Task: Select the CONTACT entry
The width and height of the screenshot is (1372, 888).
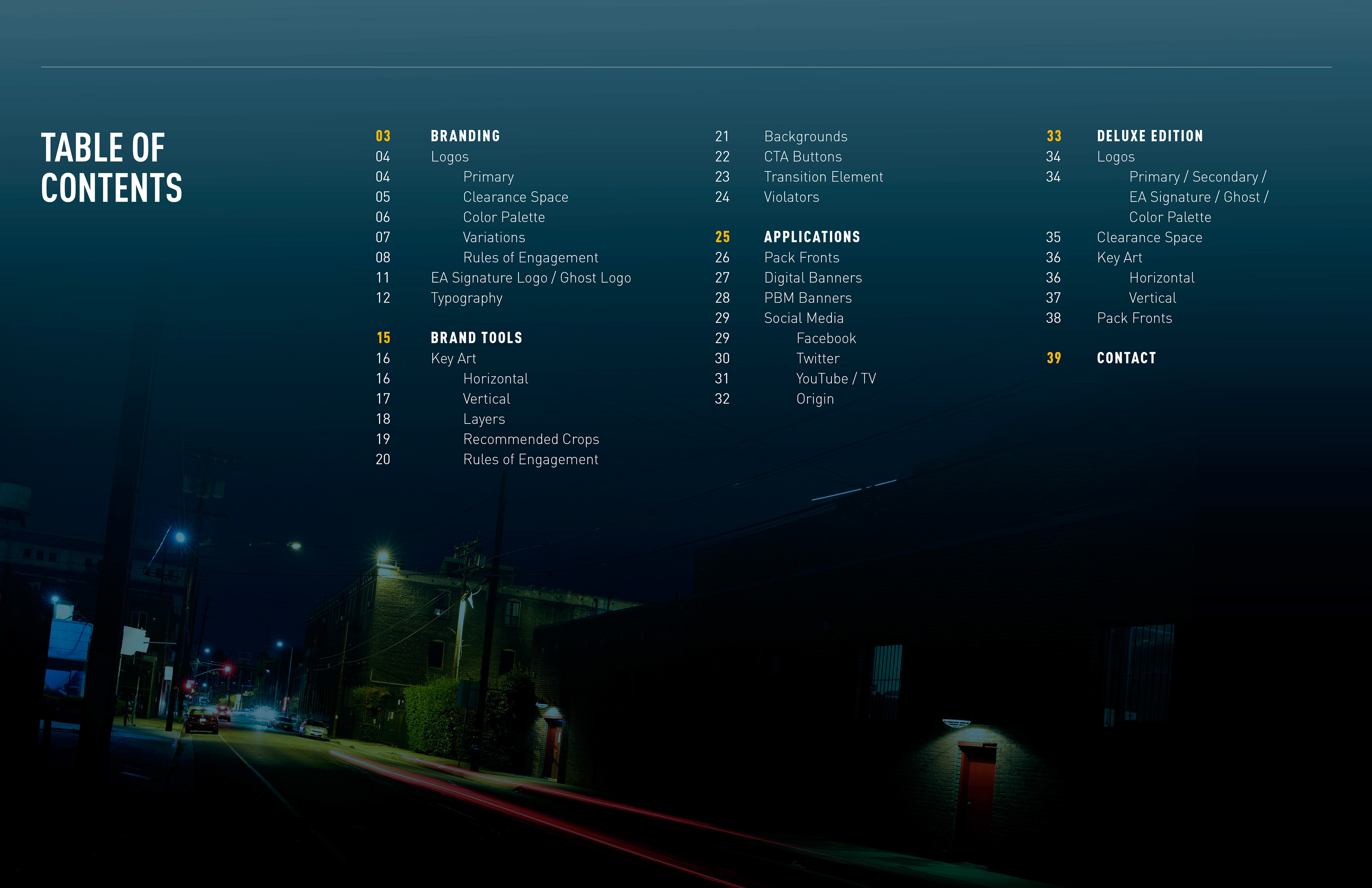Action: click(1126, 358)
